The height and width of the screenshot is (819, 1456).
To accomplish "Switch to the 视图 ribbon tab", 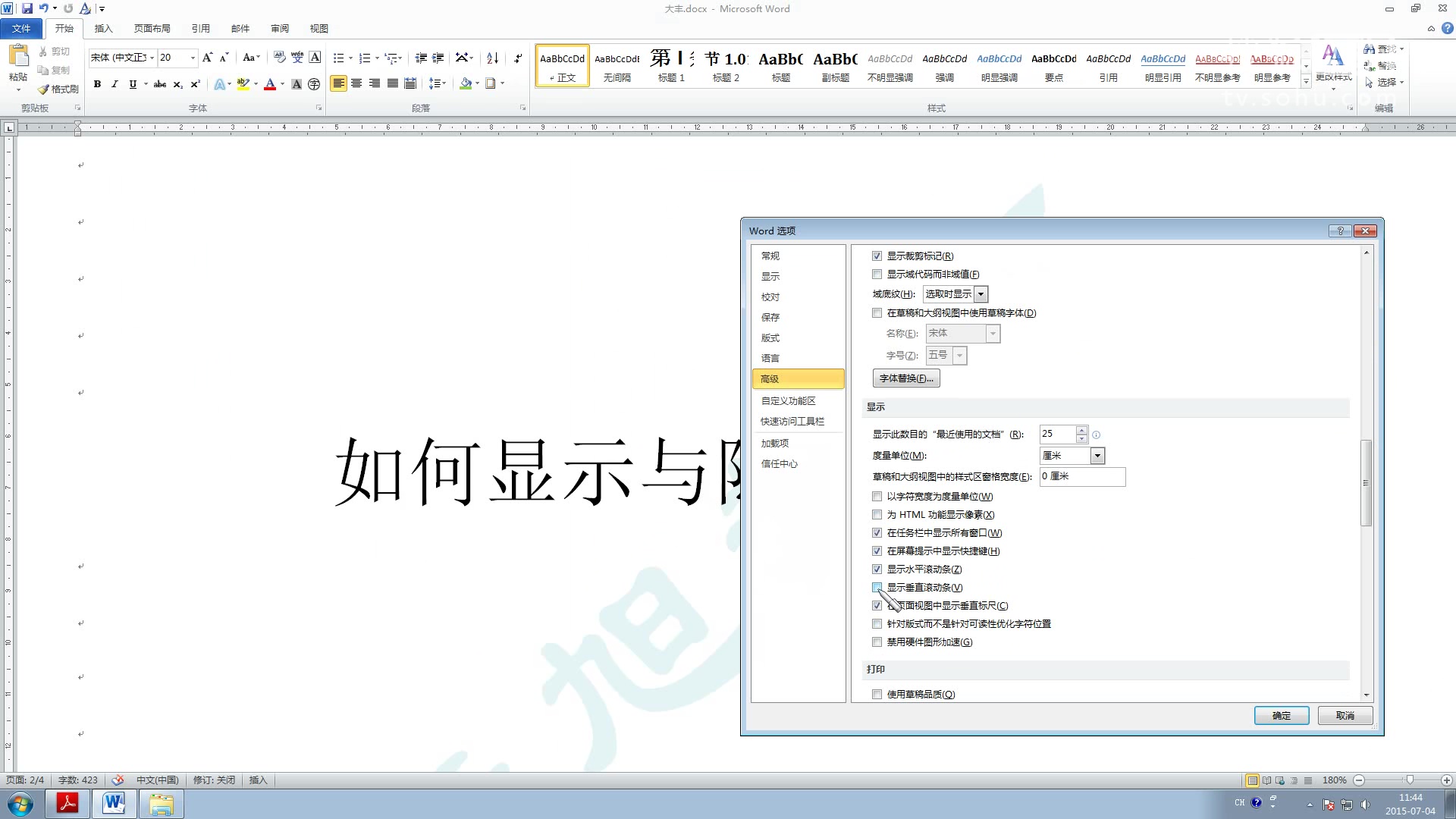I will [x=318, y=28].
